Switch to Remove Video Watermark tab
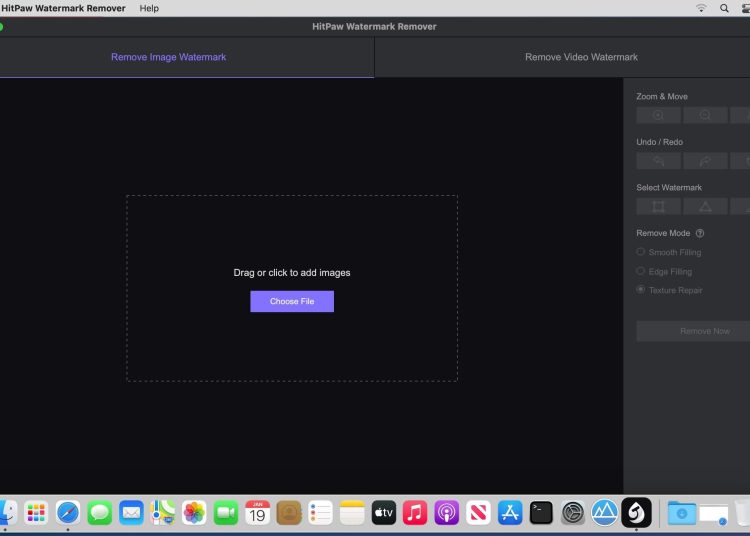This screenshot has height=536, width=750. tap(581, 57)
